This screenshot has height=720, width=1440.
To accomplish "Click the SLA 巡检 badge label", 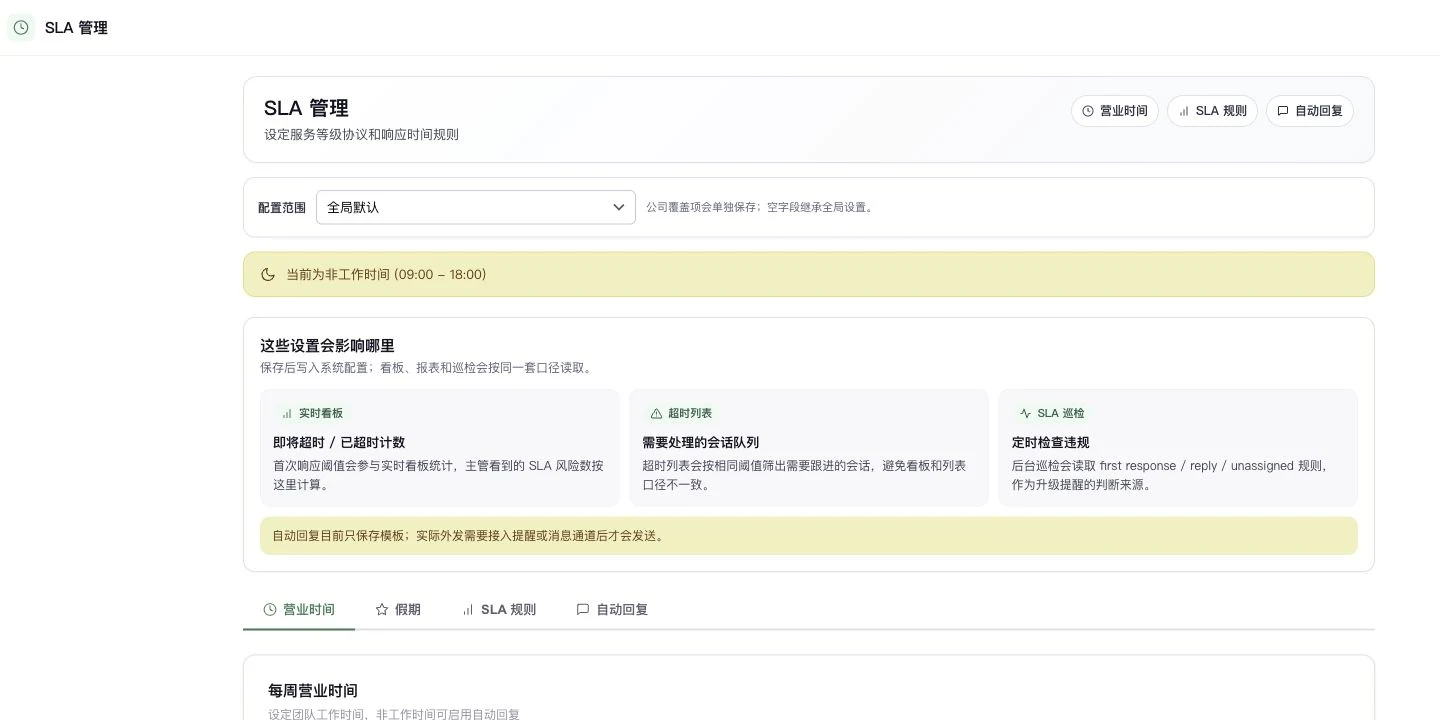I will pyautogui.click(x=1061, y=413).
